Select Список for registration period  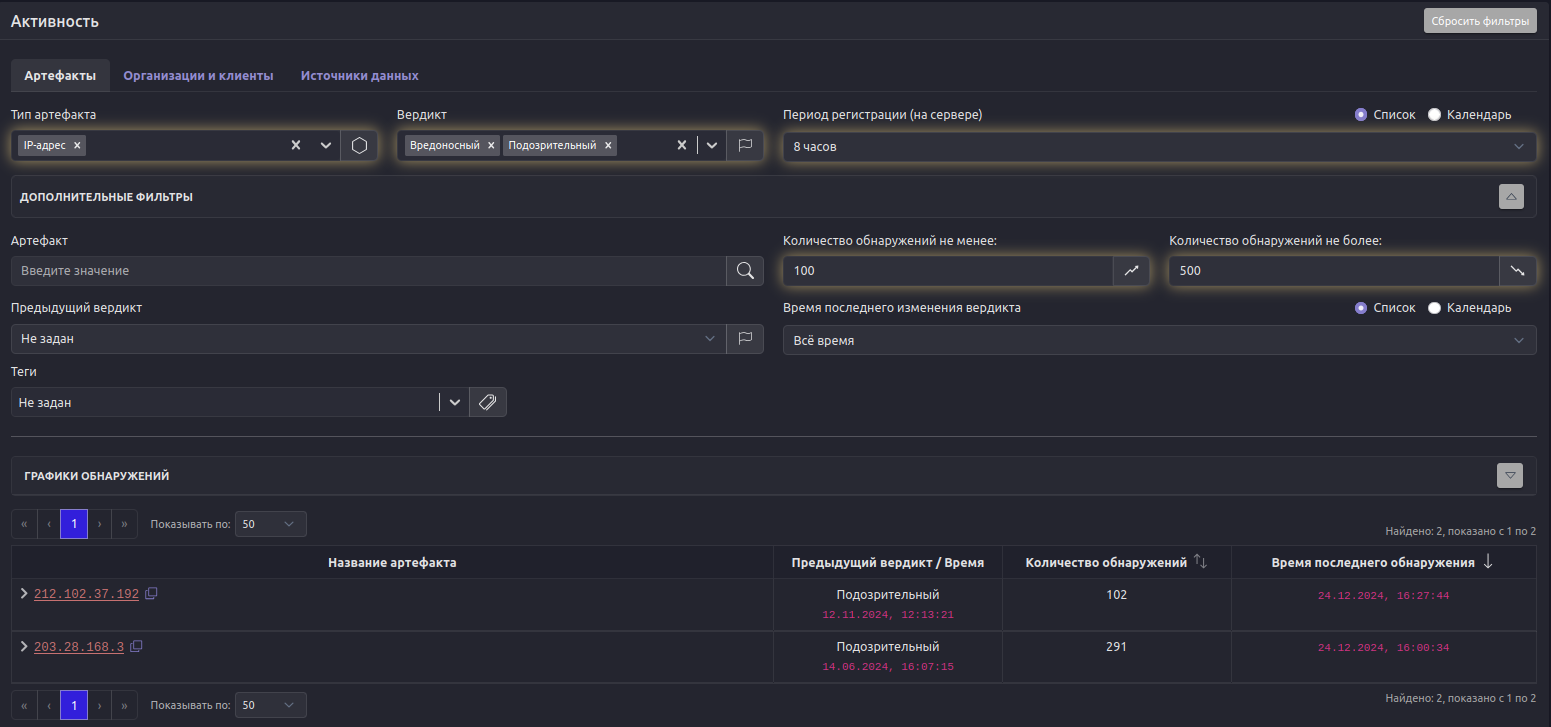tap(1361, 115)
